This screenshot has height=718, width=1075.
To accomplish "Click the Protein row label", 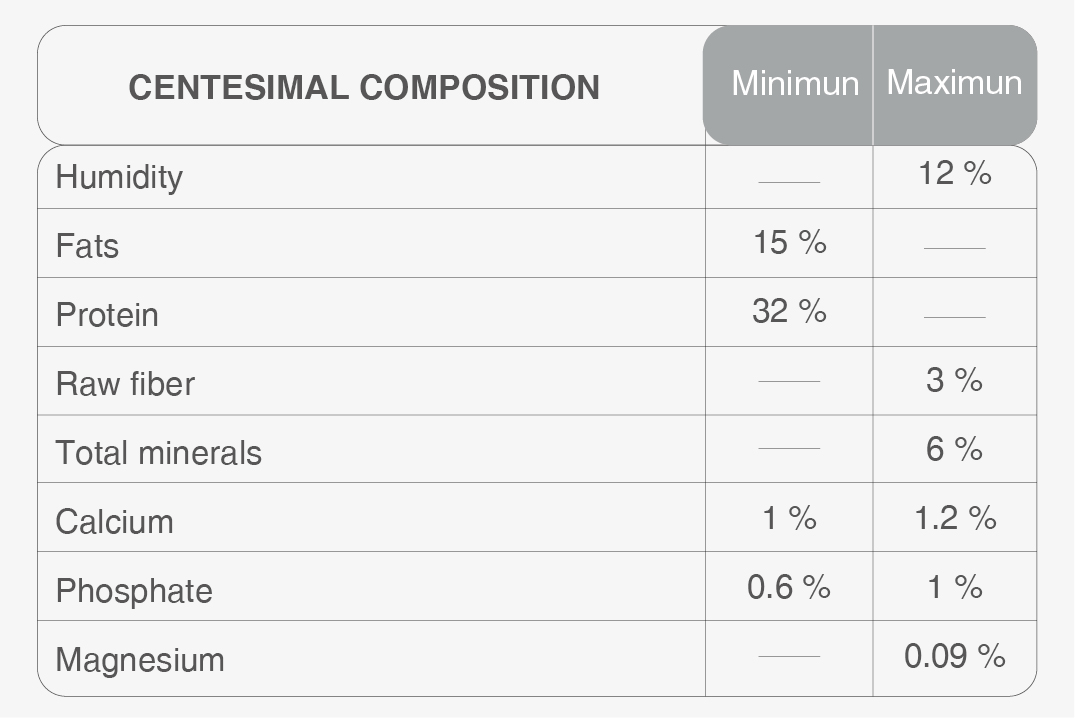I will 107,315.
